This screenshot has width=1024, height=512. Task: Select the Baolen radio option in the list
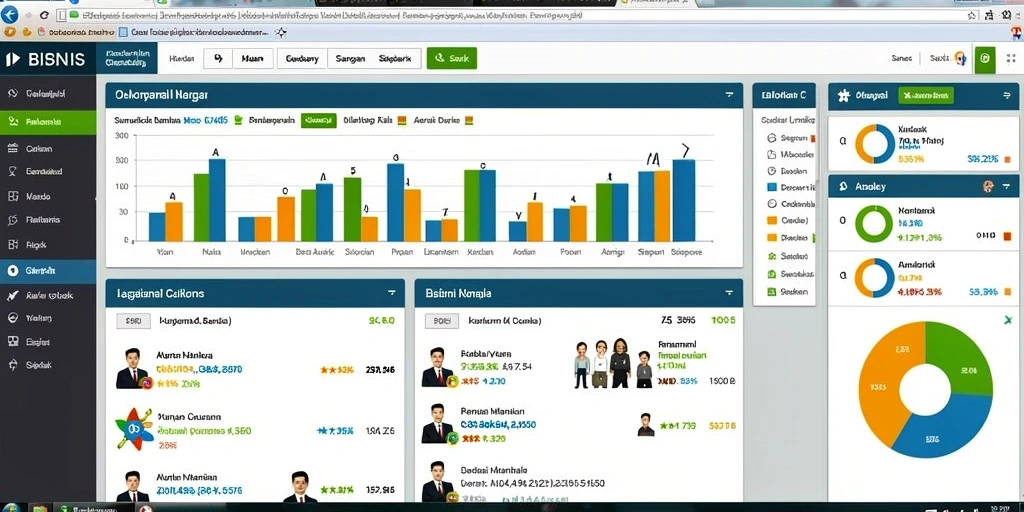click(x=771, y=170)
